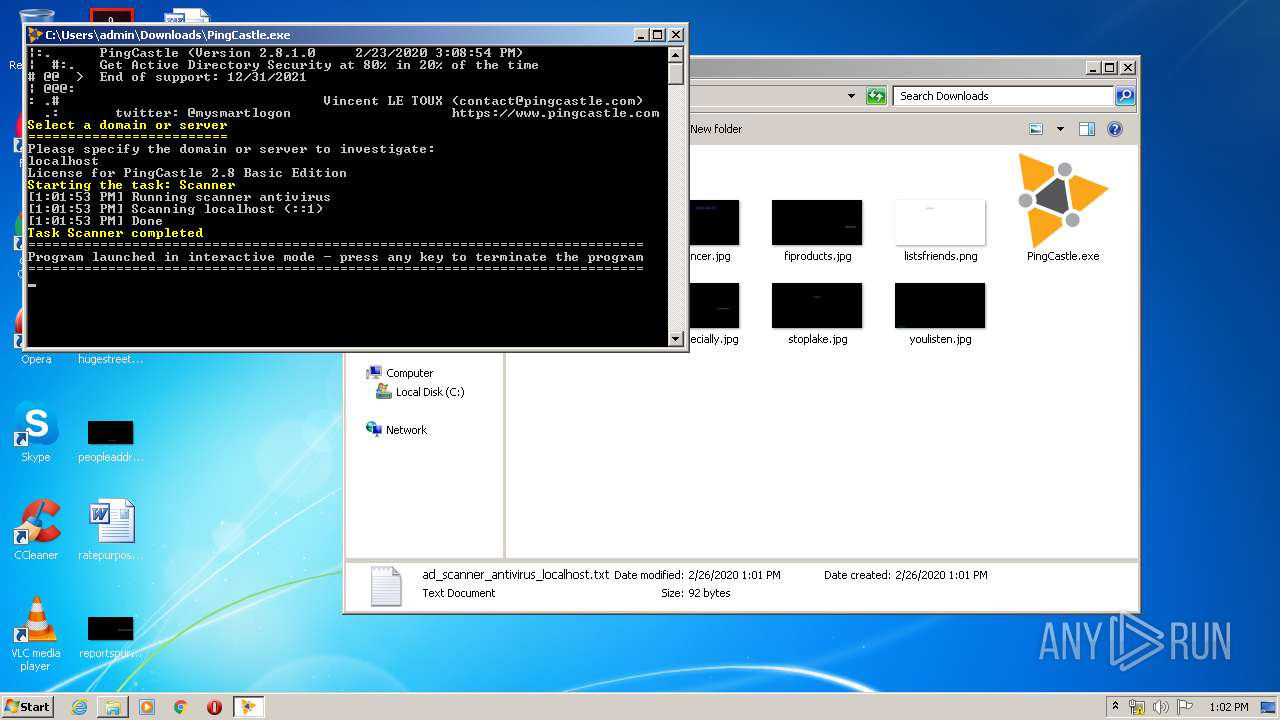
Task: Click the Change your view icon
Action: coord(1036,129)
